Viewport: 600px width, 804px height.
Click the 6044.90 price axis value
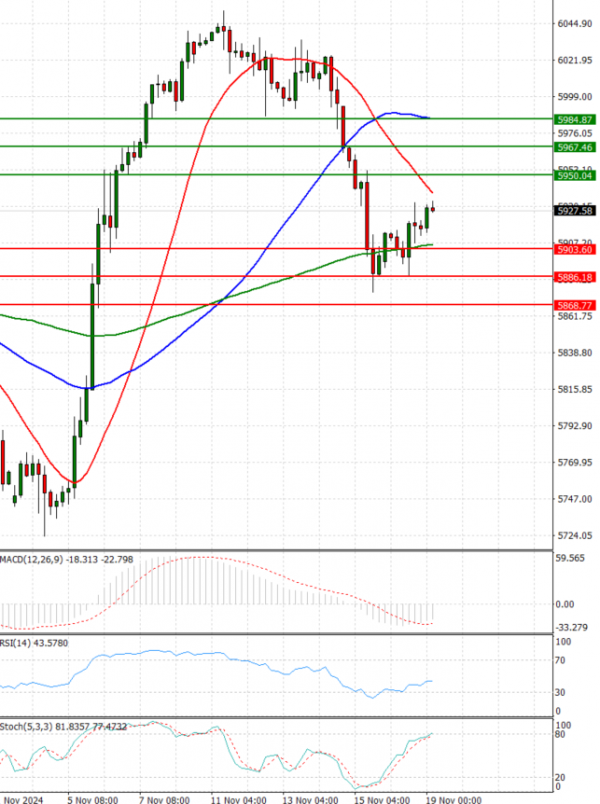574,24
